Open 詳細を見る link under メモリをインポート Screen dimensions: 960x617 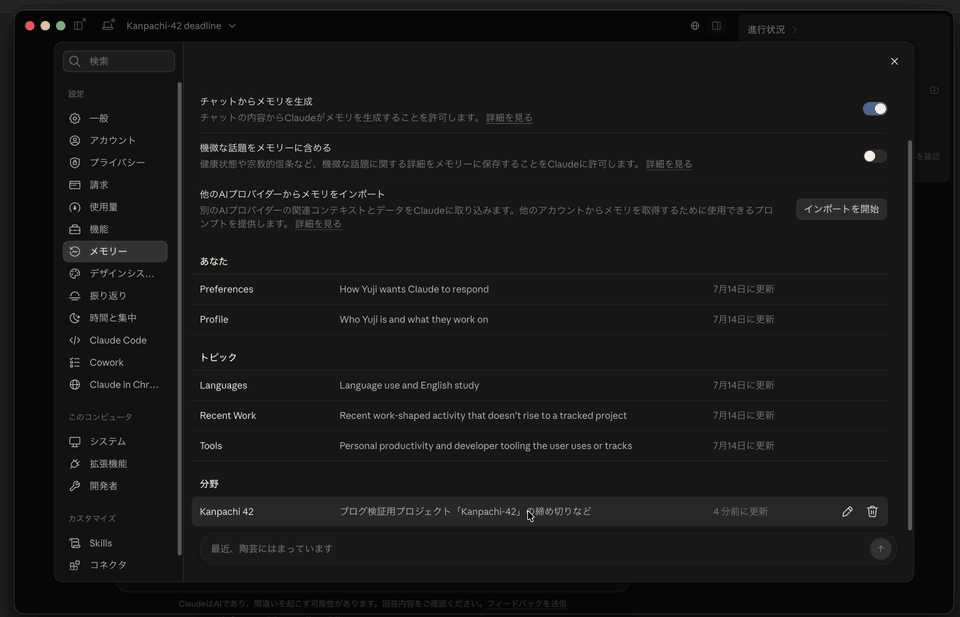pyautogui.click(x=318, y=224)
